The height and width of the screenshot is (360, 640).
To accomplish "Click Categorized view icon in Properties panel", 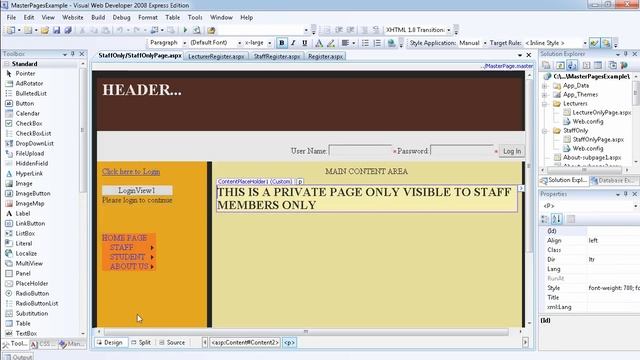I will click(544, 219).
